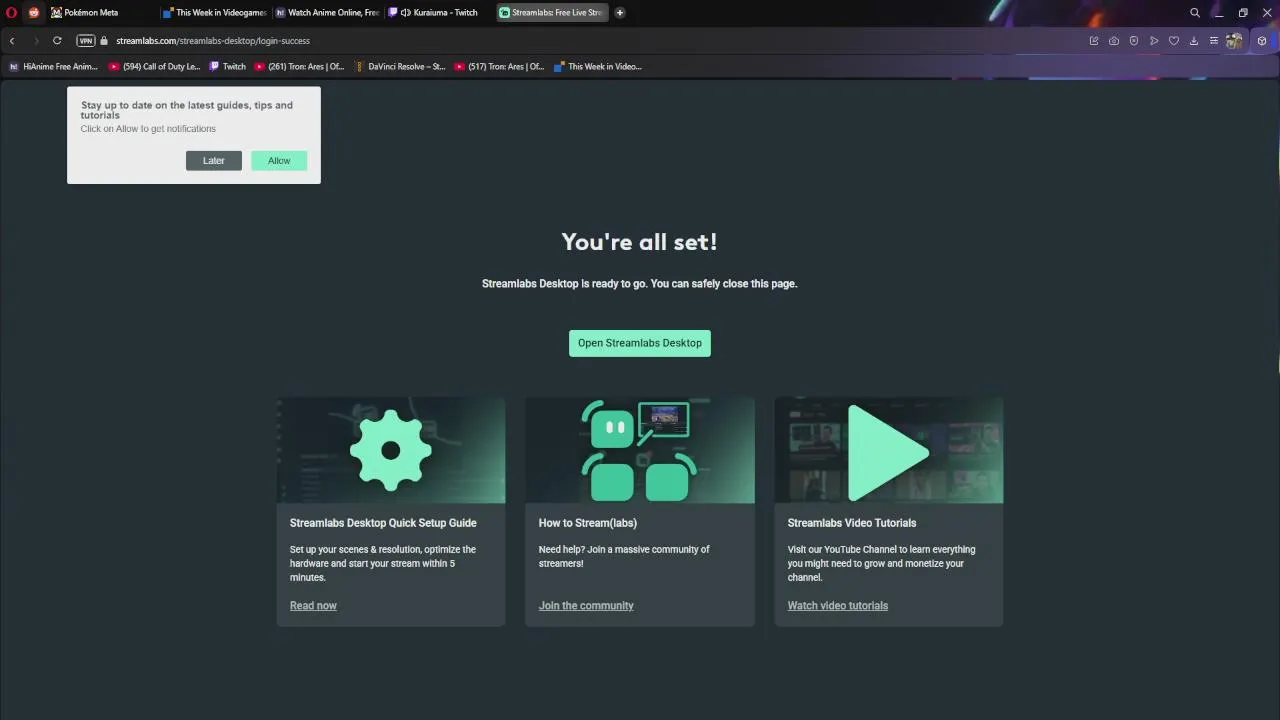The image size is (1280, 720).
Task: Click the You're all set! heading
Action: click(640, 242)
